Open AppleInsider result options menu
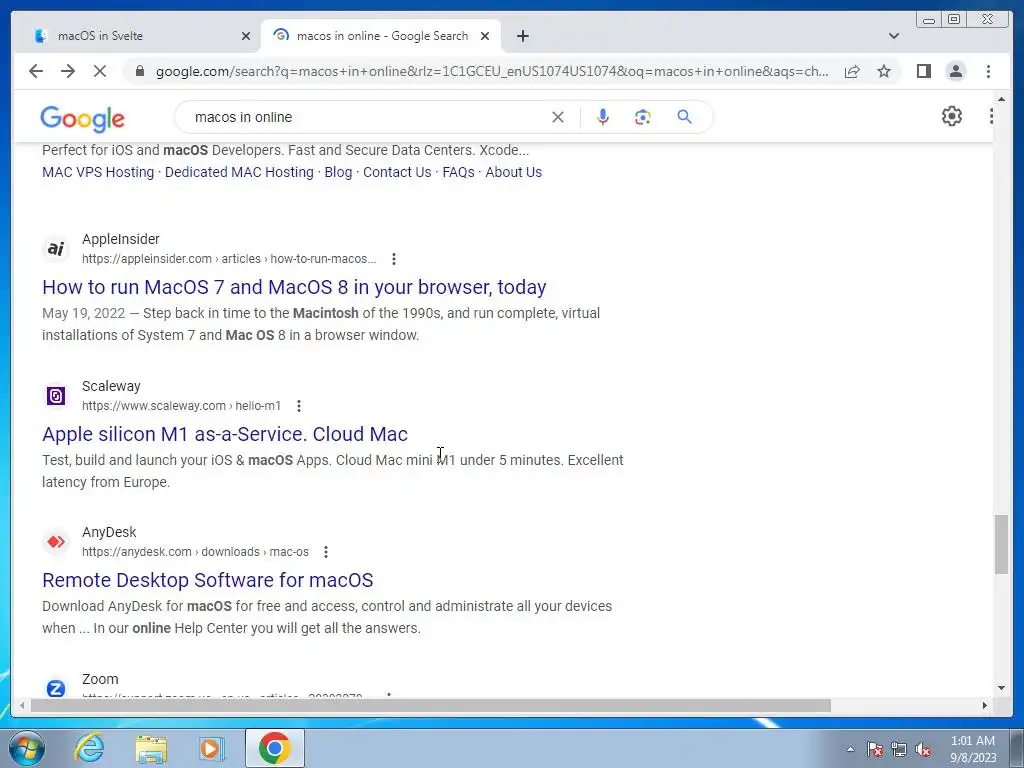Viewport: 1024px width, 768px height. 394,259
